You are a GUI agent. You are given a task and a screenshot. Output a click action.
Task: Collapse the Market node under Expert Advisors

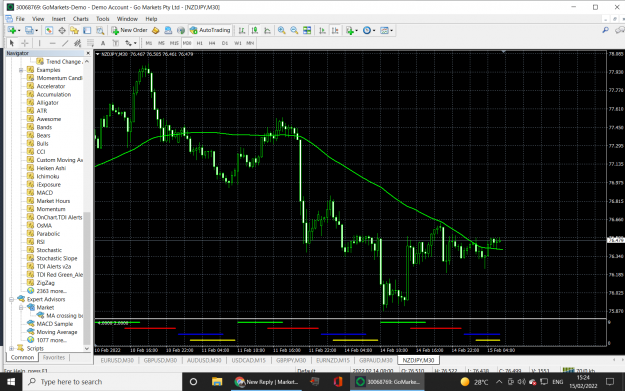pos(21,308)
